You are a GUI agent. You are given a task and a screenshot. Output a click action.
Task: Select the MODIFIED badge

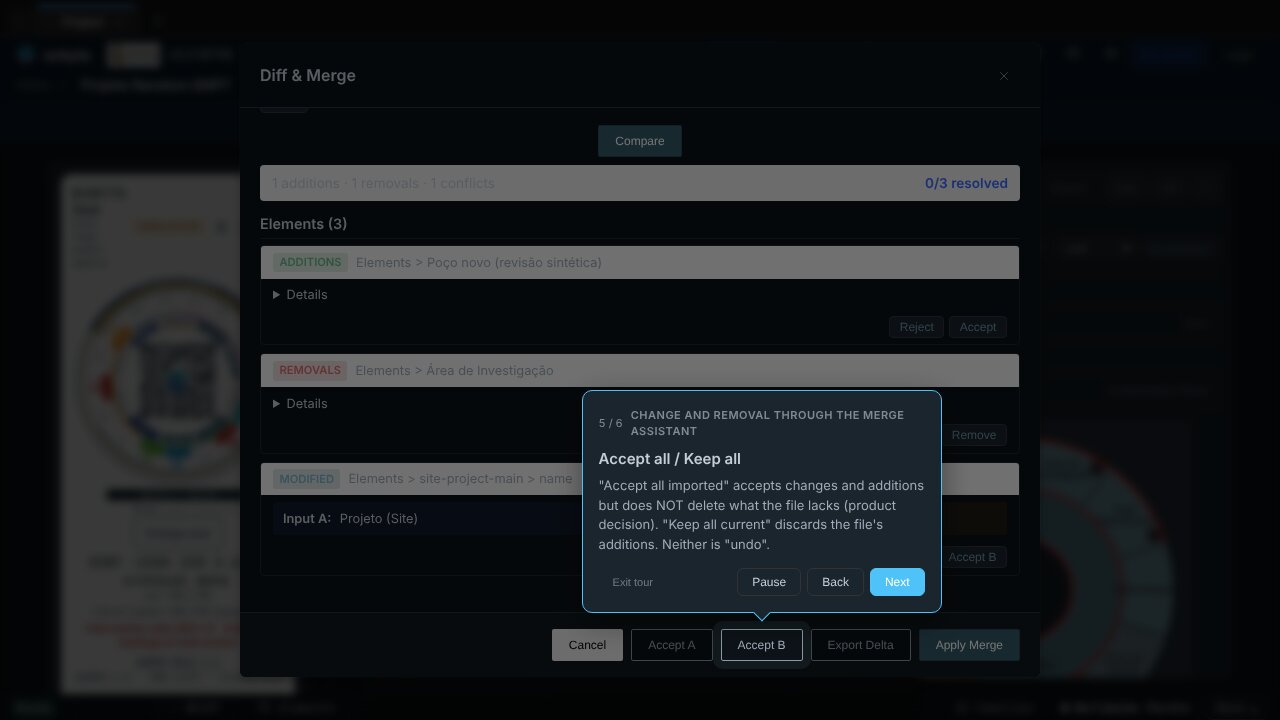pyautogui.click(x=307, y=479)
